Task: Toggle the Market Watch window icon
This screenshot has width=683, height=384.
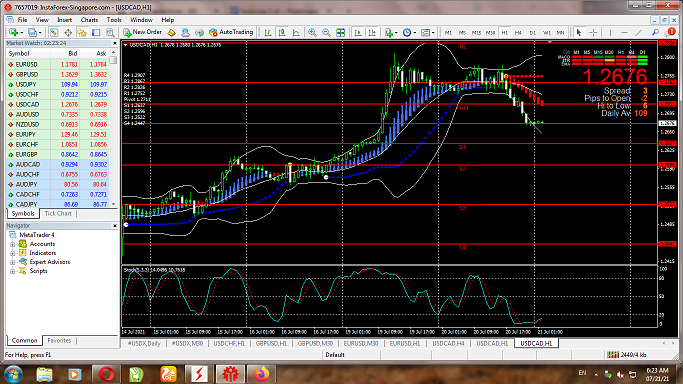Action: 54,32
